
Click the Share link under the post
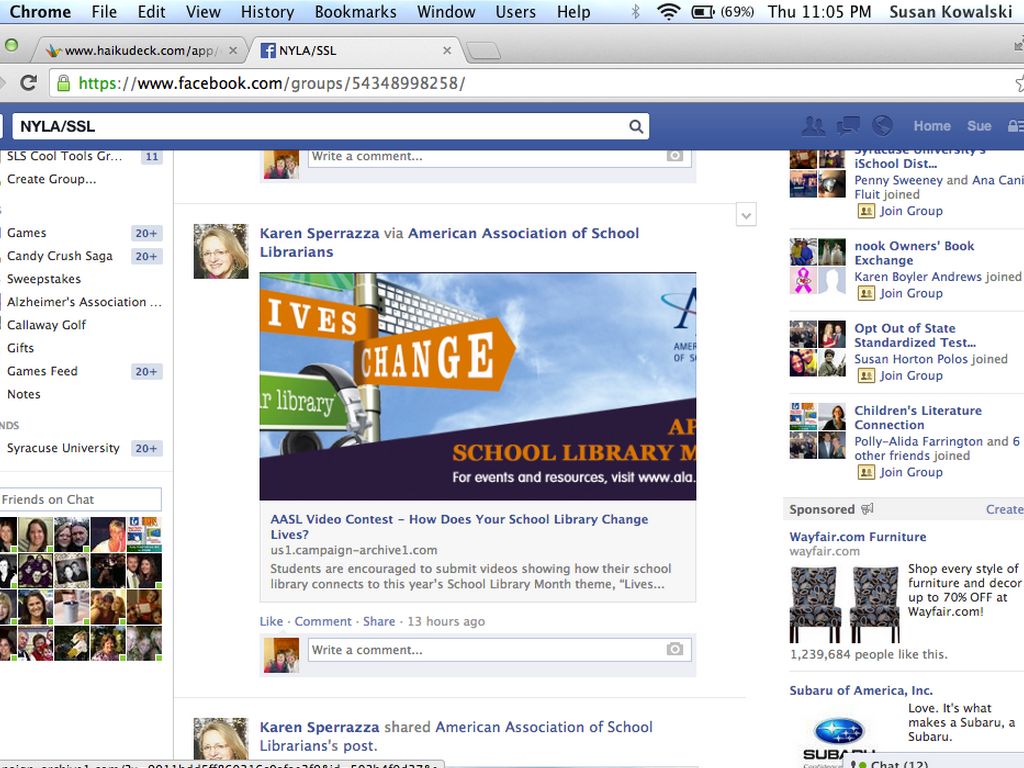pos(379,621)
